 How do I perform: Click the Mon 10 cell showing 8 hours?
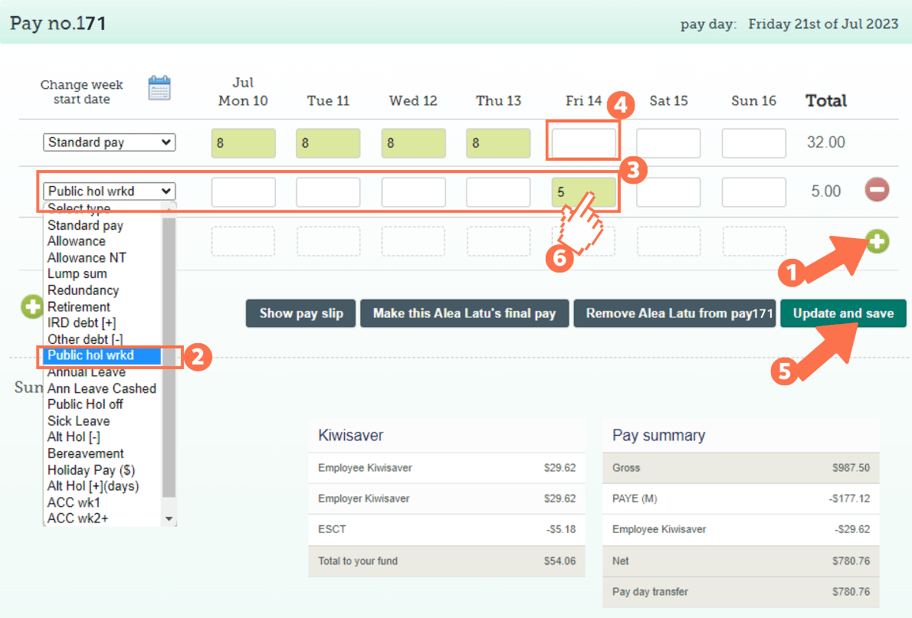coord(243,142)
